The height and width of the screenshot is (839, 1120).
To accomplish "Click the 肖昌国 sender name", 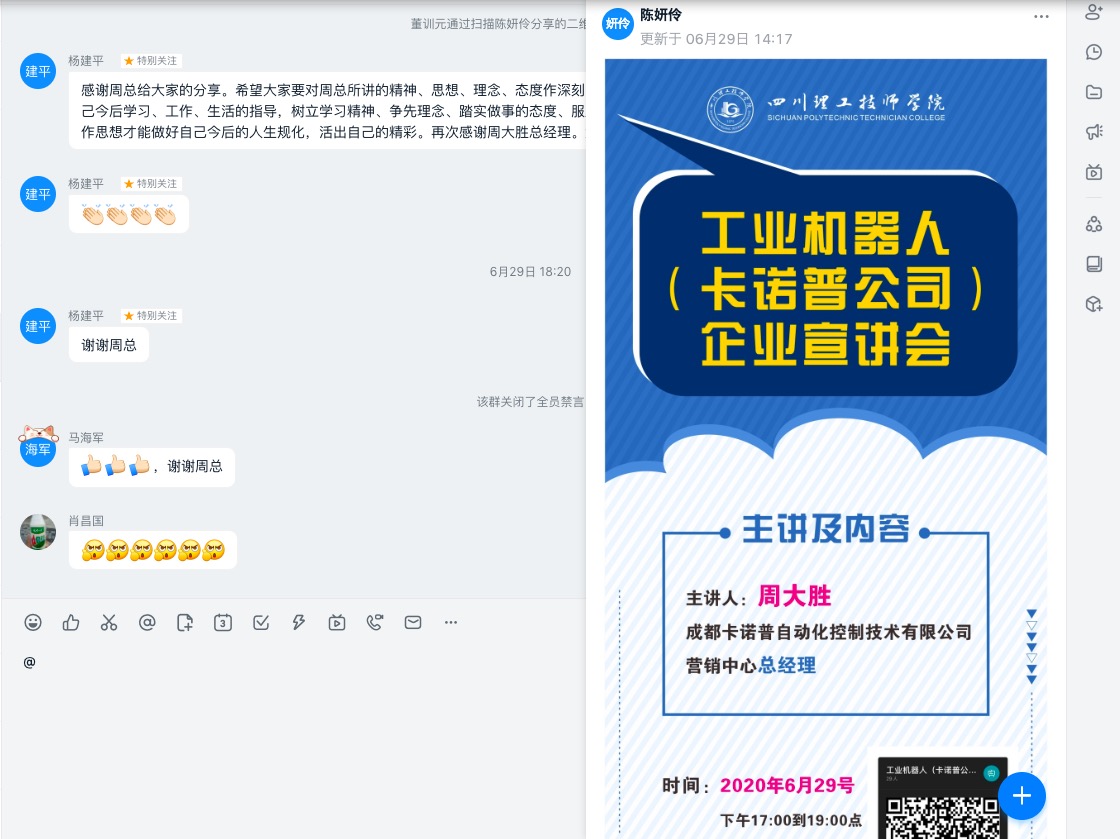I will pyautogui.click(x=86, y=521).
